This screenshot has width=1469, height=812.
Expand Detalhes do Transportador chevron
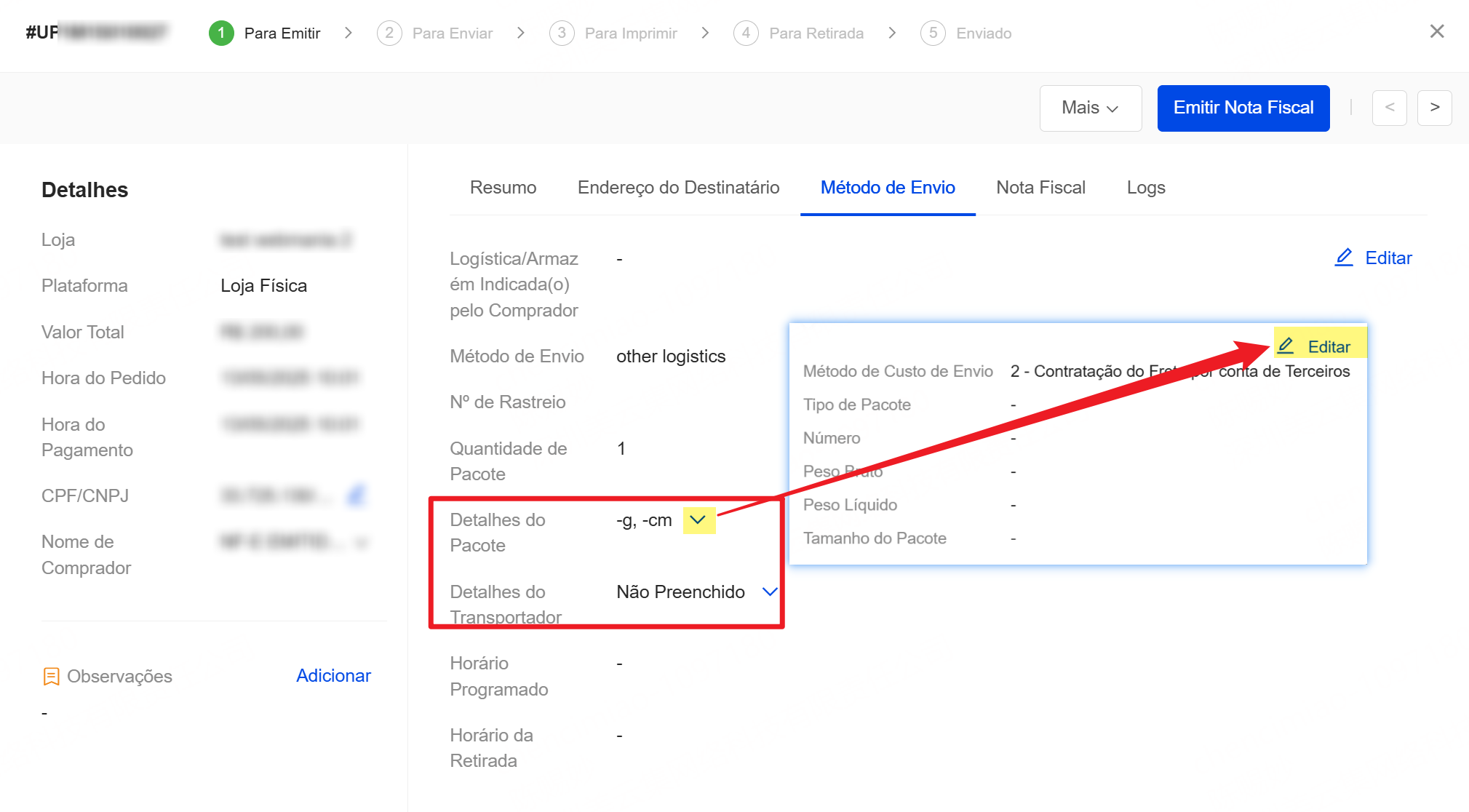770,592
